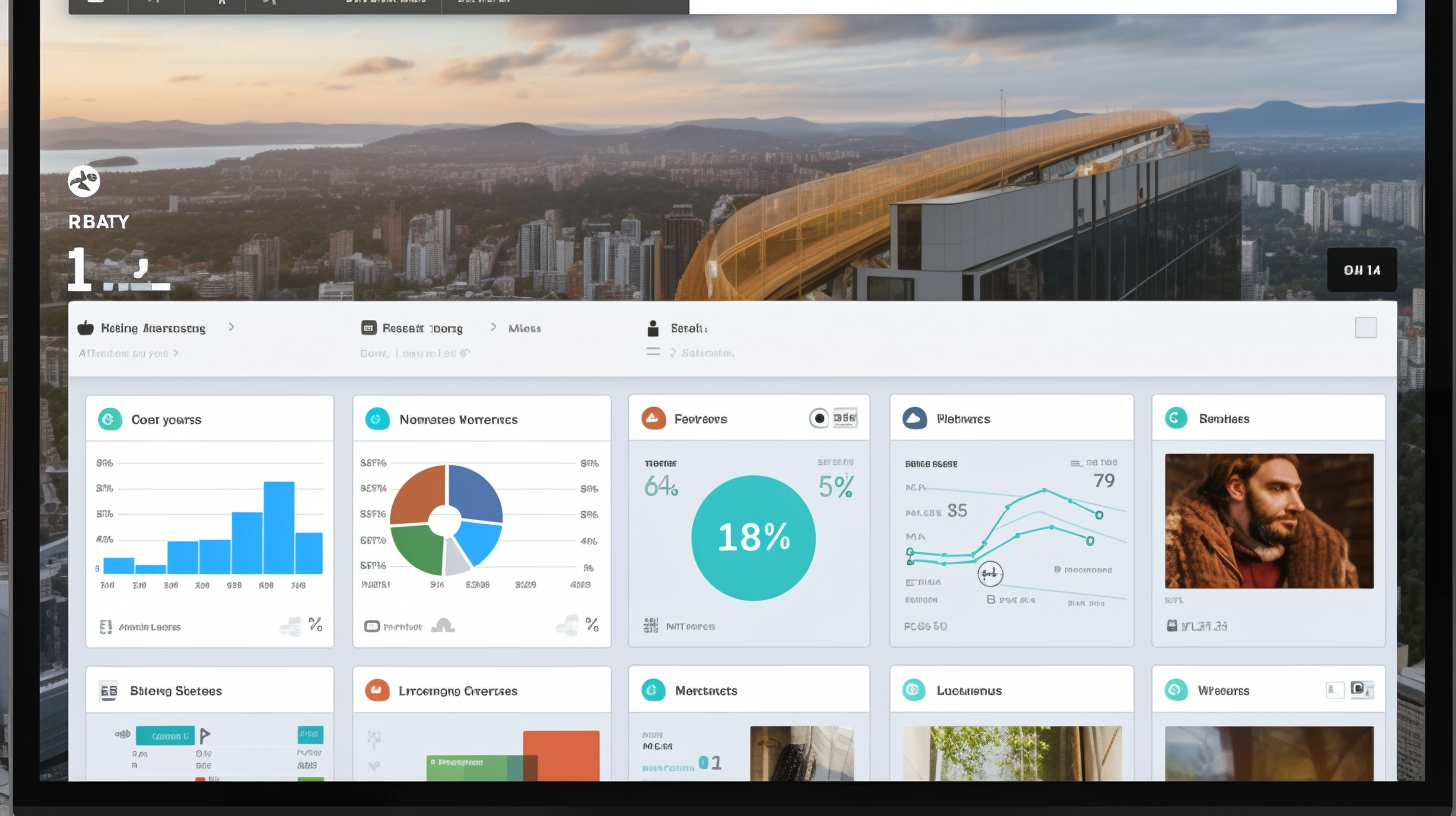
Task: Expand the chevron next to Heting Anerestng
Action: click(x=231, y=327)
